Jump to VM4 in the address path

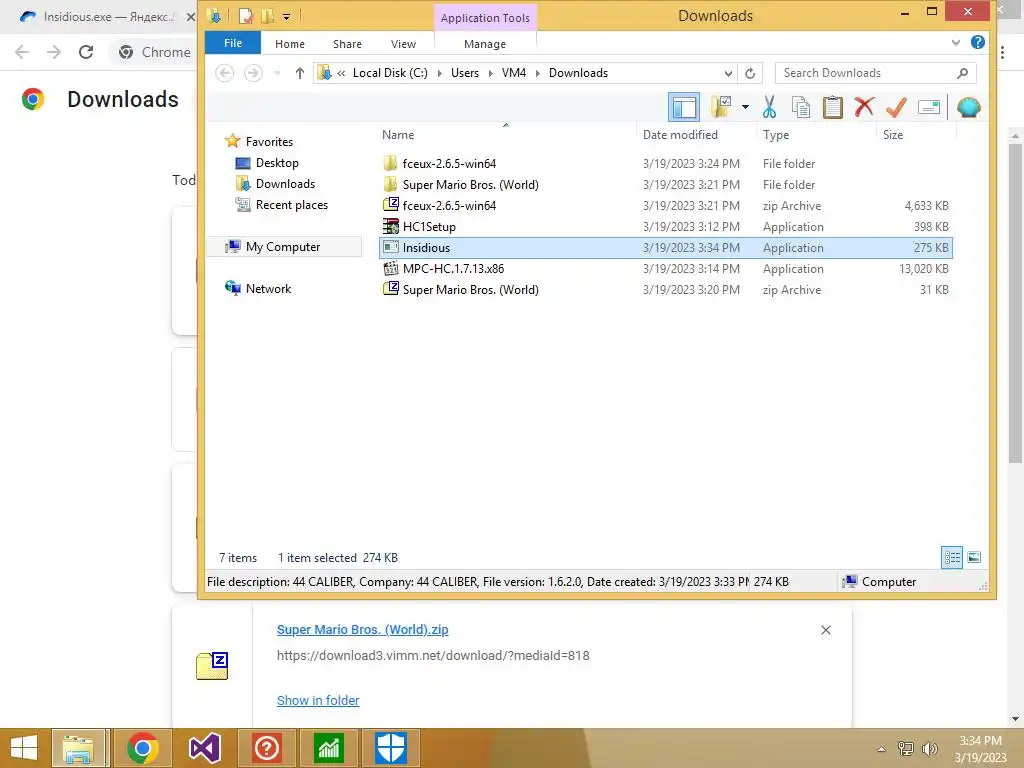click(513, 73)
